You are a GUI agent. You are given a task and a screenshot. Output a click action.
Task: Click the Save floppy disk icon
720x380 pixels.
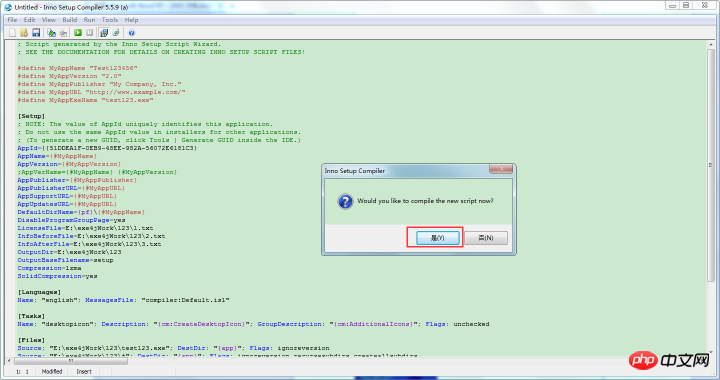[36, 33]
